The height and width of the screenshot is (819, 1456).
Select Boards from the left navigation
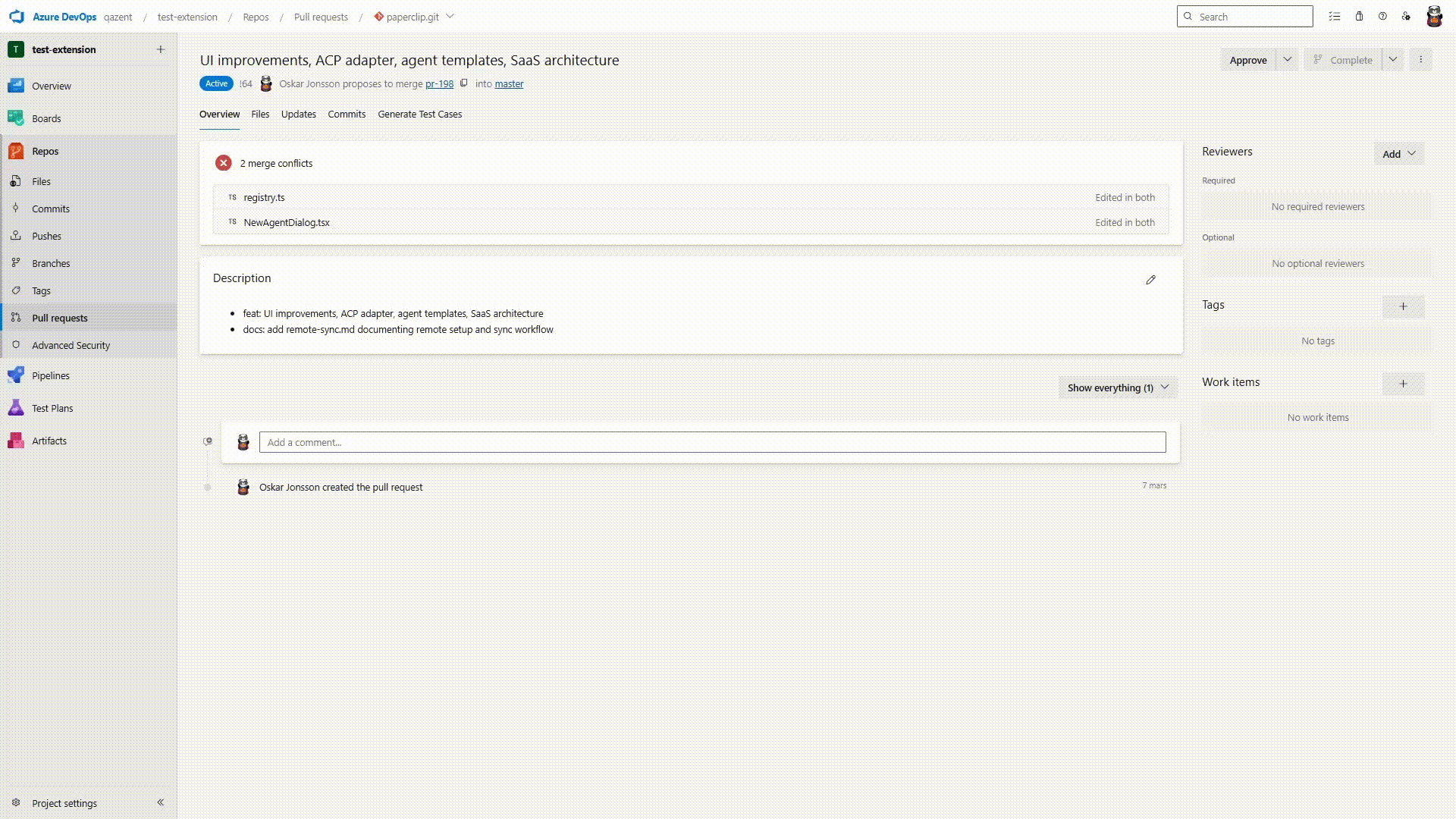46,118
